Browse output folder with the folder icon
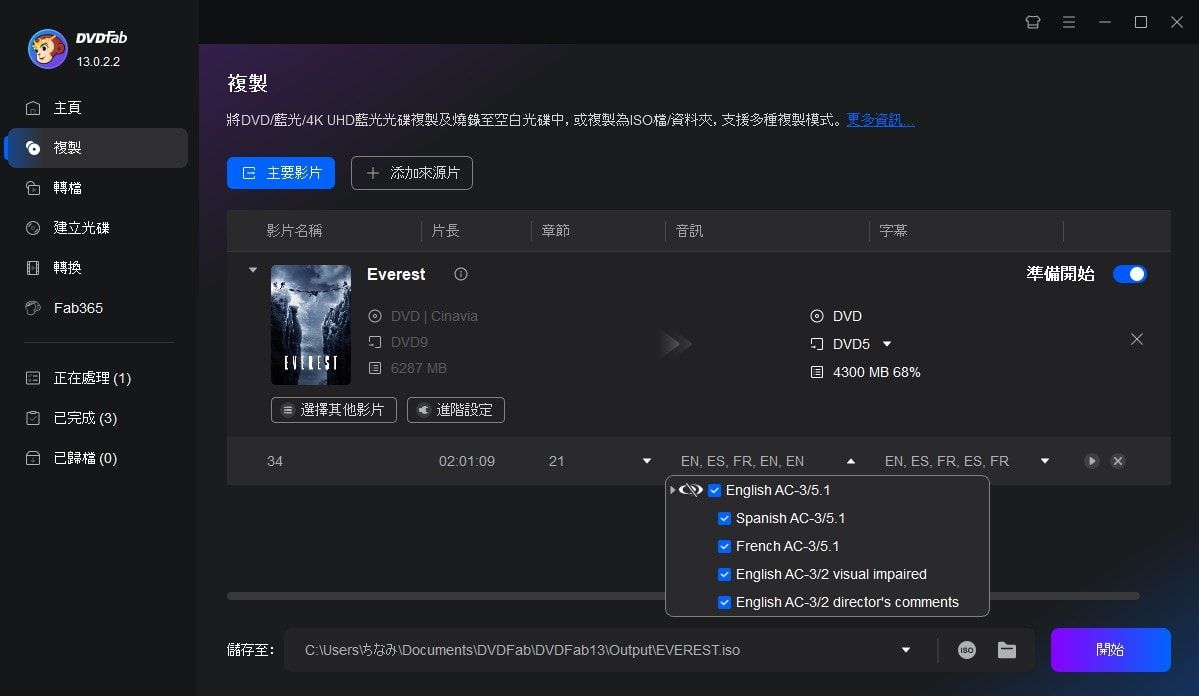Image resolution: width=1199 pixels, height=696 pixels. coord(1007,650)
